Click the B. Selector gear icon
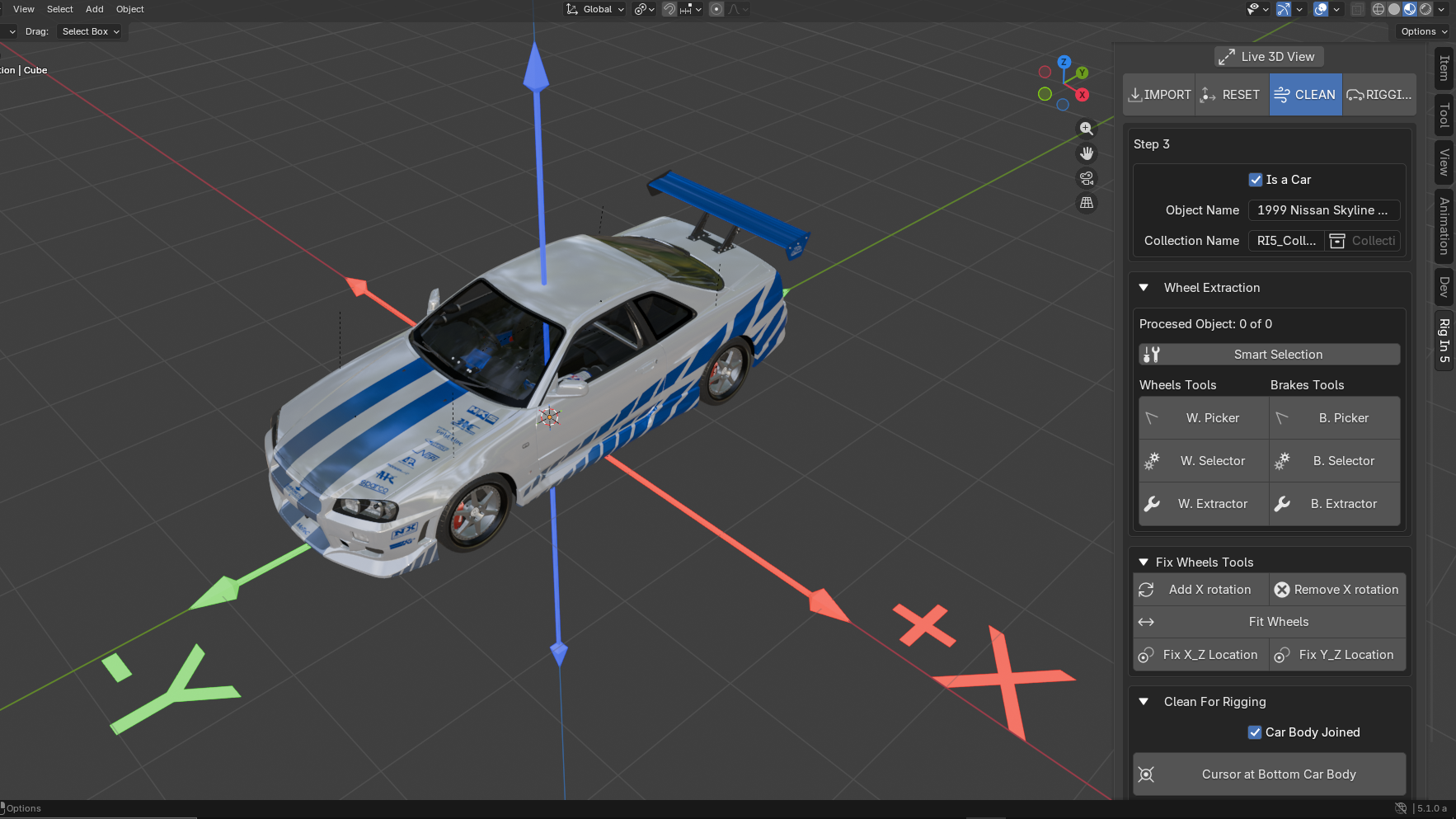This screenshot has width=1456, height=819. [1282, 461]
